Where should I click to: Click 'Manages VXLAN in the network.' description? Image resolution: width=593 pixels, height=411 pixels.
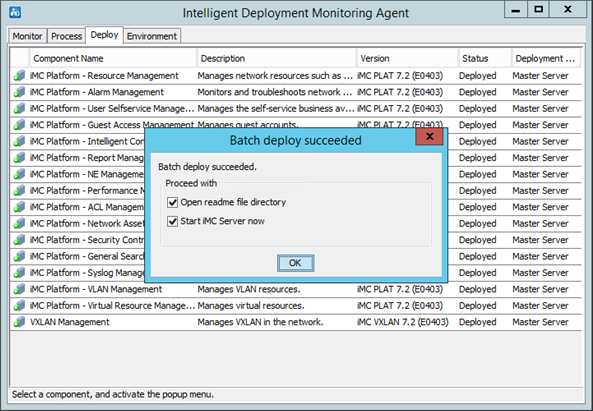[x=260, y=322]
